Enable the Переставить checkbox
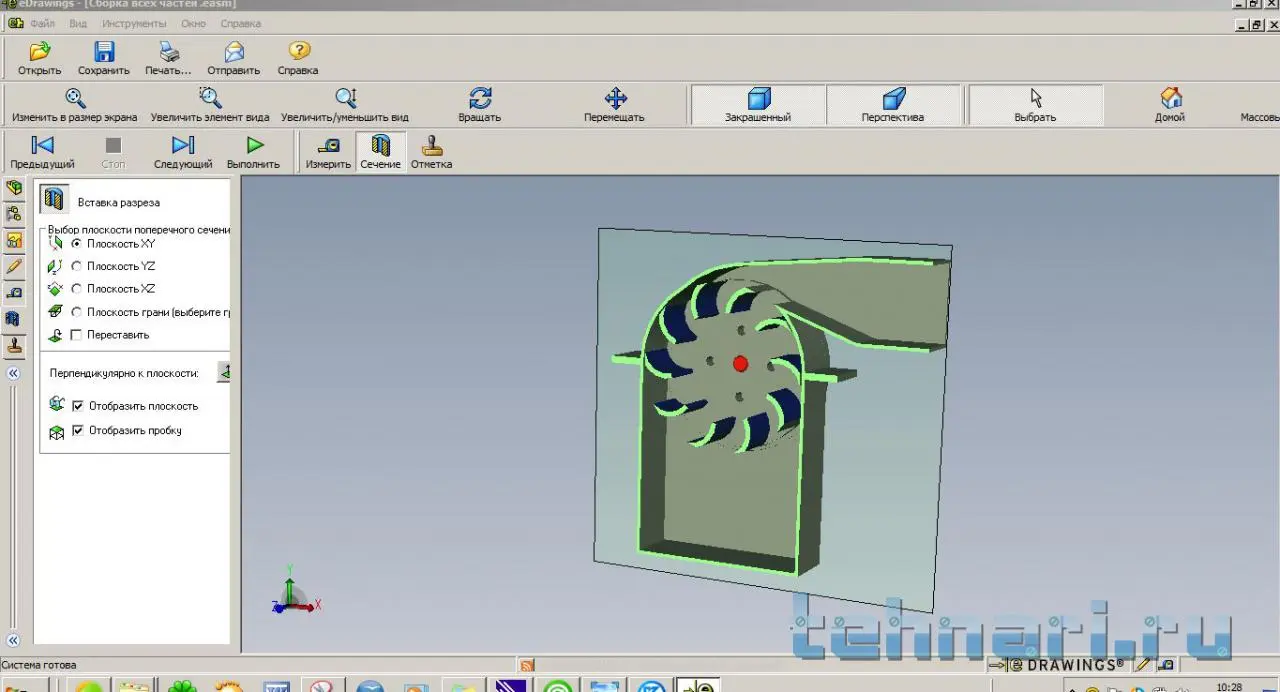This screenshot has height=692, width=1280. click(77, 335)
